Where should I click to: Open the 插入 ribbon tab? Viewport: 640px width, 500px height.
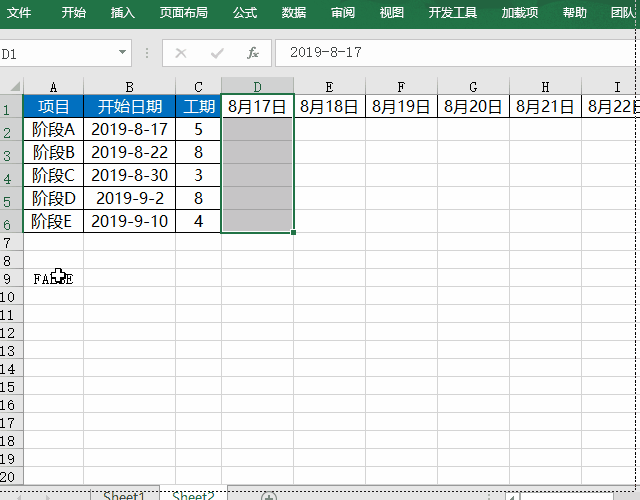(122, 13)
